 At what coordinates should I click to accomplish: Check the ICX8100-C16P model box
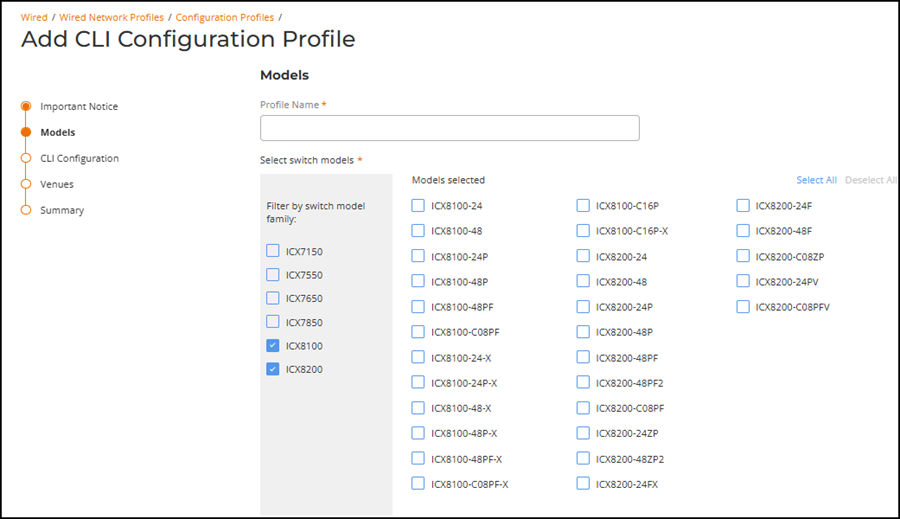pyautogui.click(x=583, y=206)
